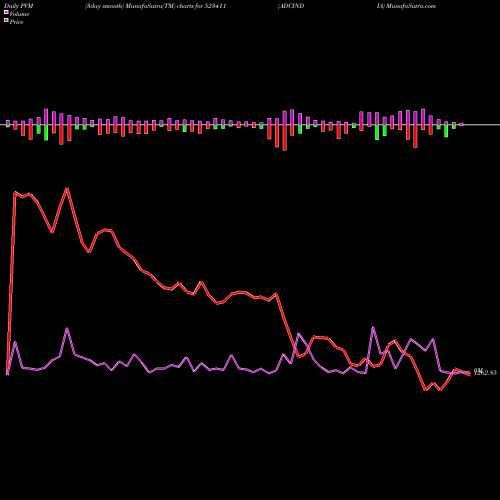Click the magenta Volume legend swatch
Image resolution: width=500 pixels, height=500 pixels.
pyautogui.click(x=6, y=12)
